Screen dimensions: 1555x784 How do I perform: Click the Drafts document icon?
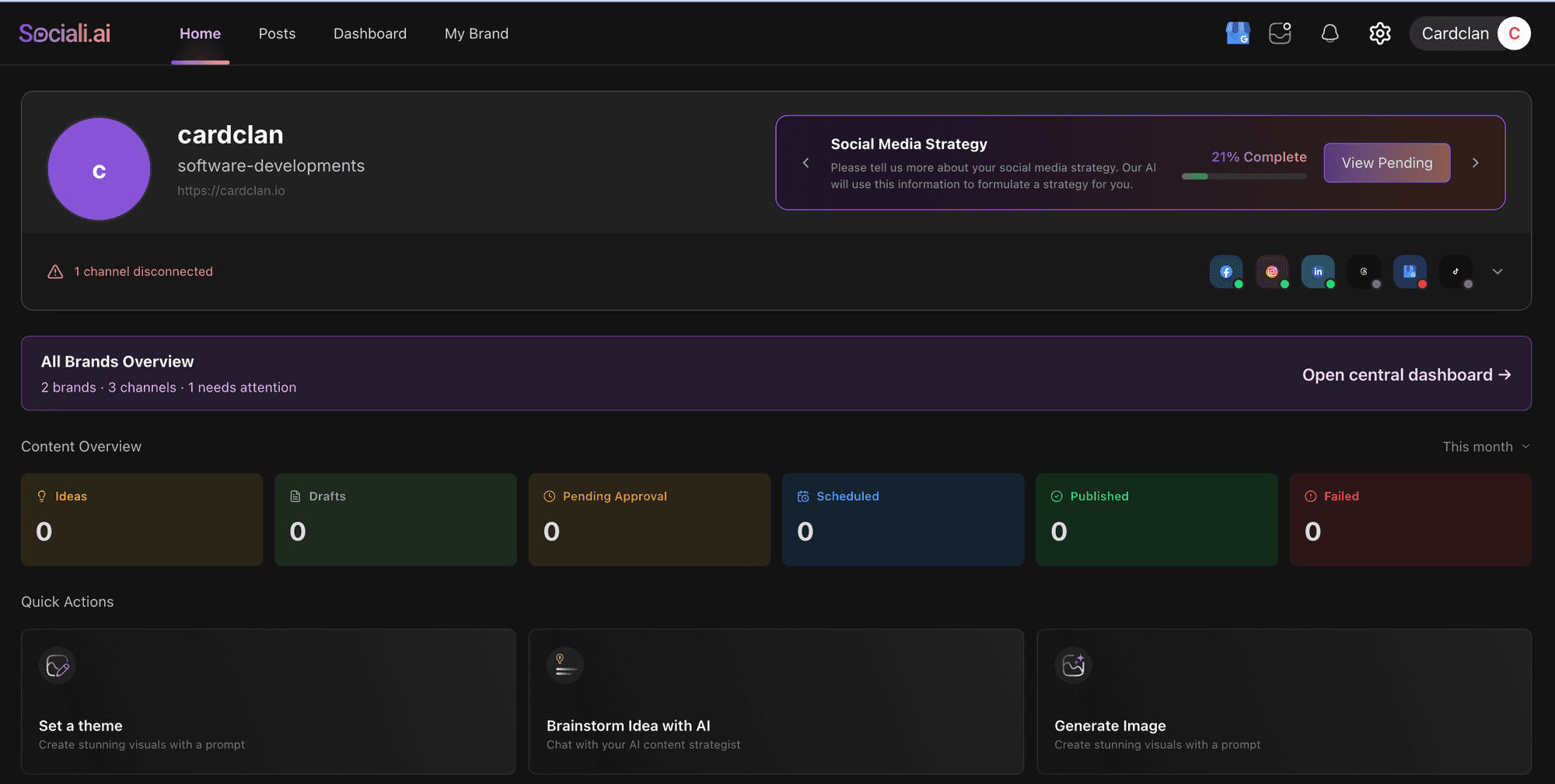click(x=295, y=497)
